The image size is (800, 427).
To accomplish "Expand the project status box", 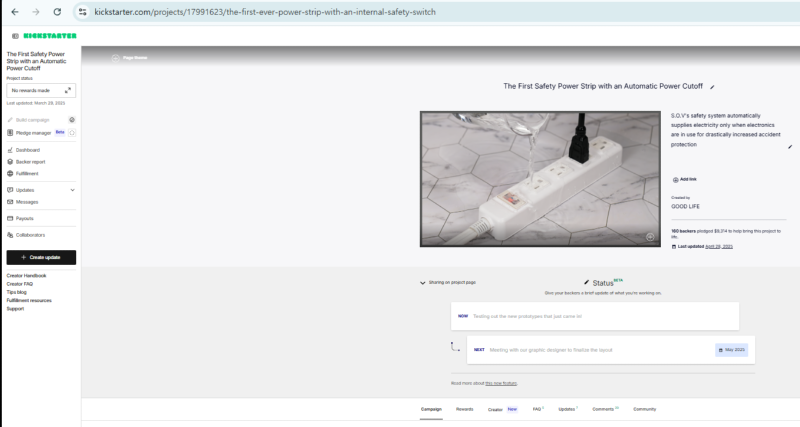I will (68, 90).
